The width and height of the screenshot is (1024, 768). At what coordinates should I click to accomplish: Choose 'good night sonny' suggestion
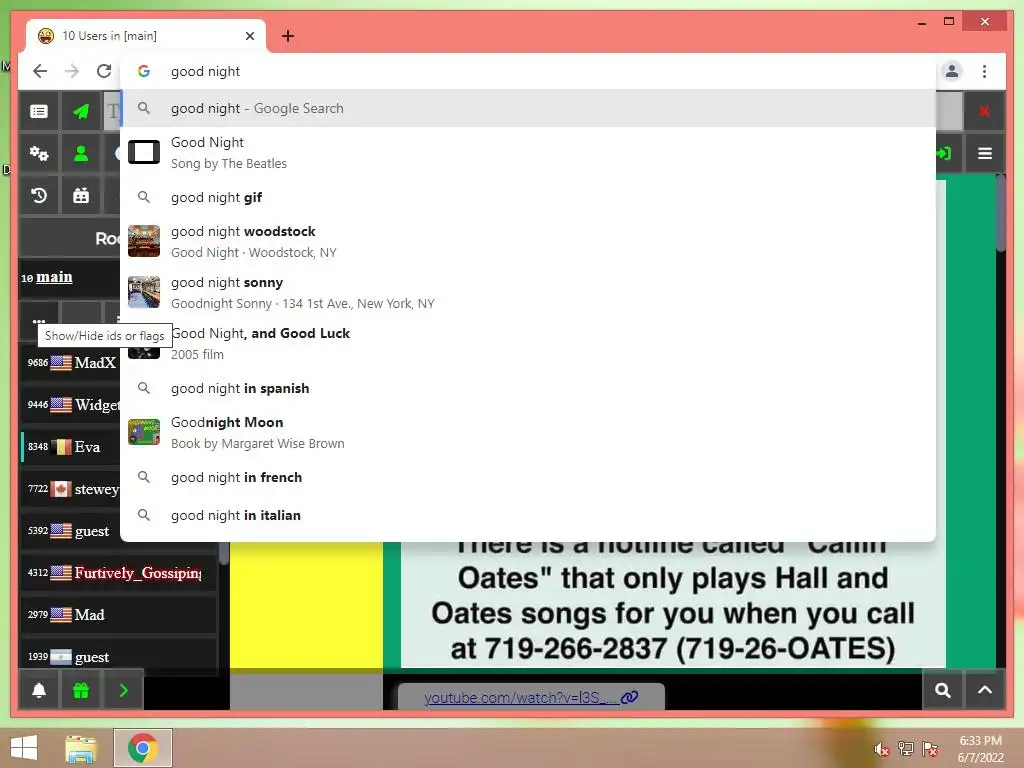pos(528,293)
